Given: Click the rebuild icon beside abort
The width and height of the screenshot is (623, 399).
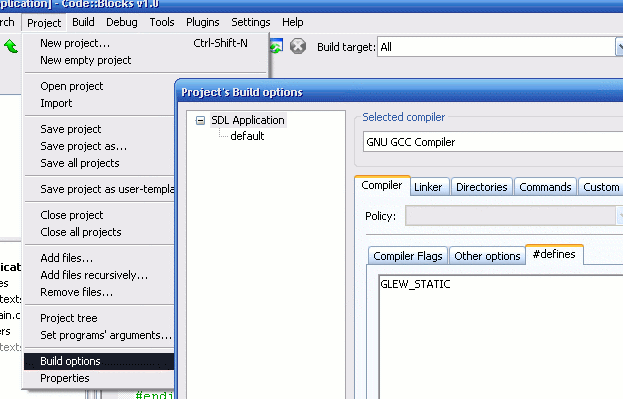Looking at the screenshot, I should tap(276, 46).
